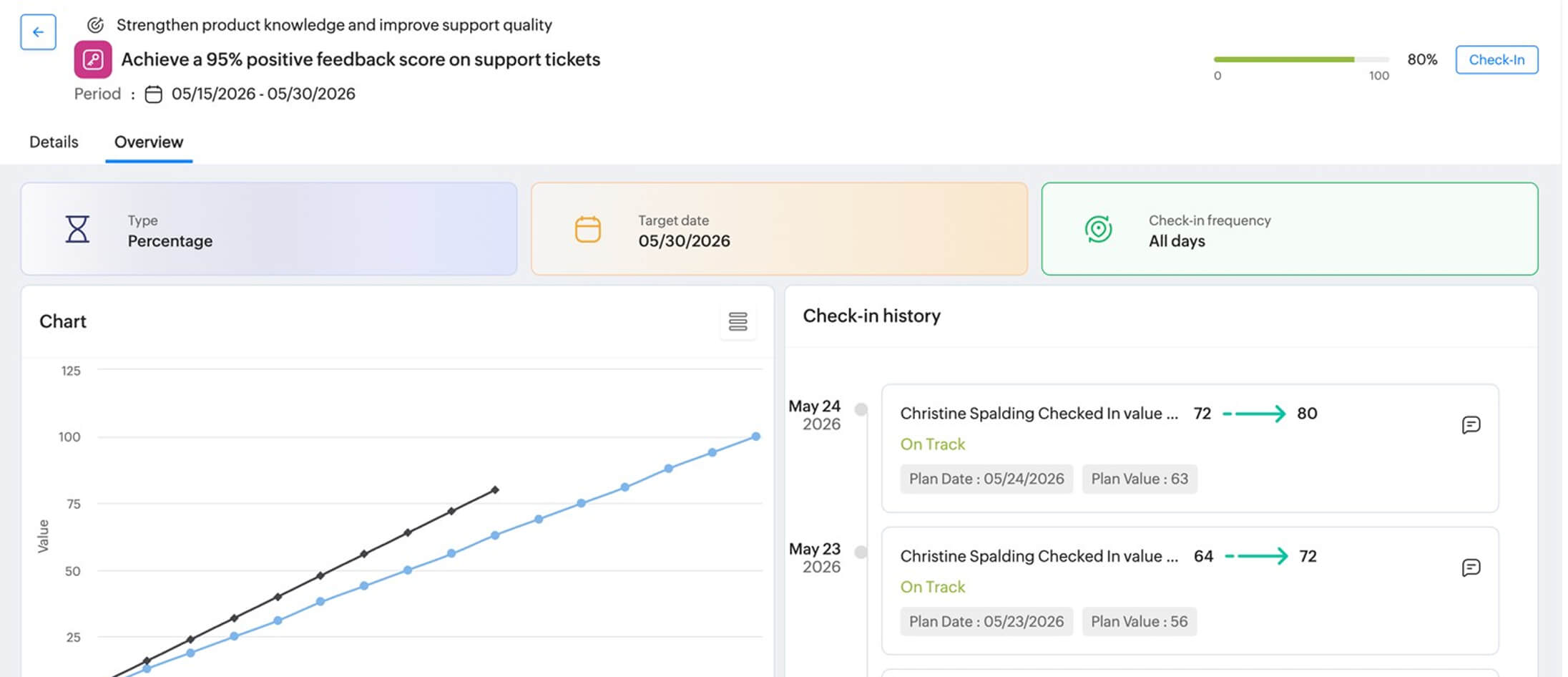Screen dimensions: 1568x677
Task: Click On Track status in May 24 entry
Action: 933,444
